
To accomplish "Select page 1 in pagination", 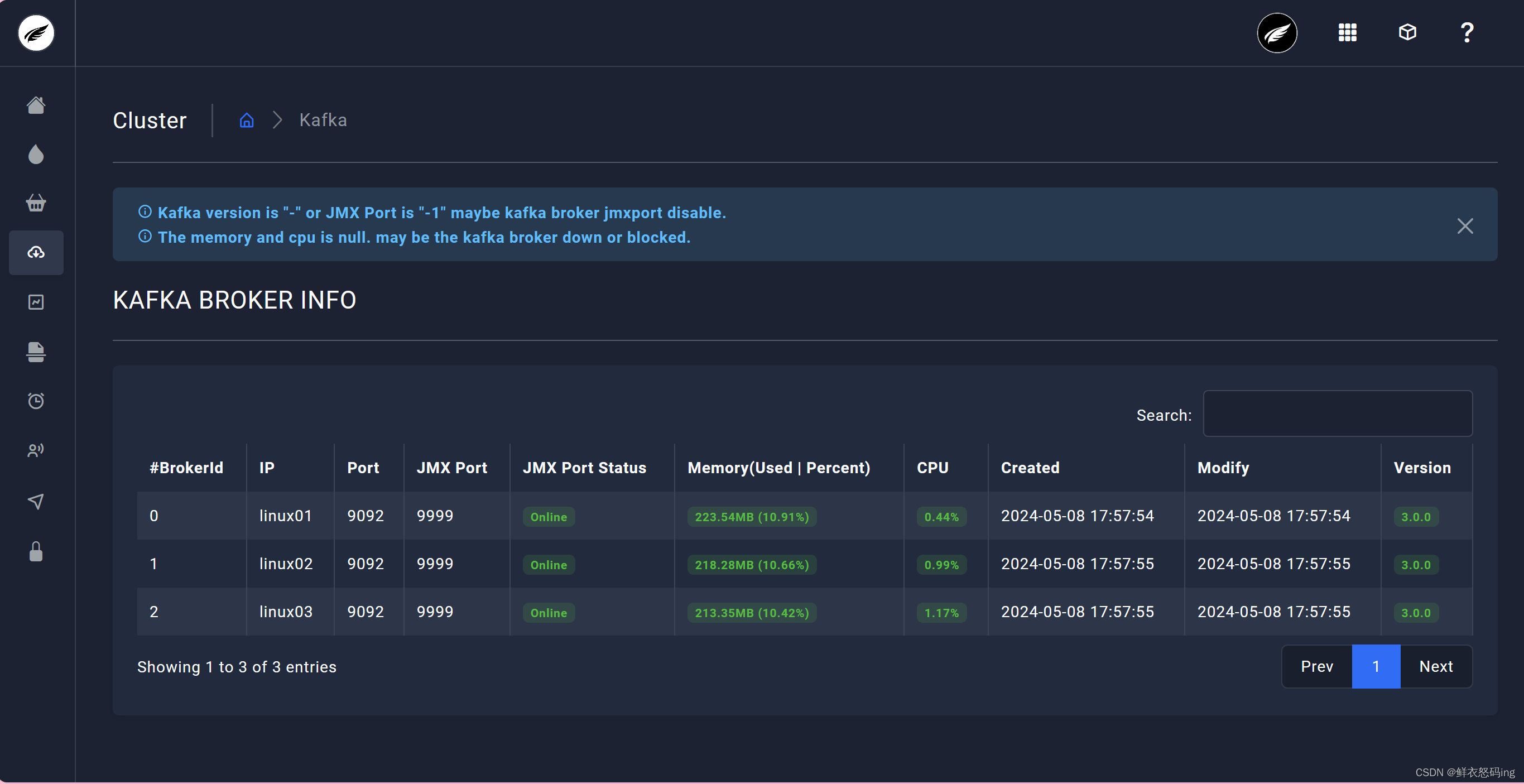I will (x=1376, y=666).
